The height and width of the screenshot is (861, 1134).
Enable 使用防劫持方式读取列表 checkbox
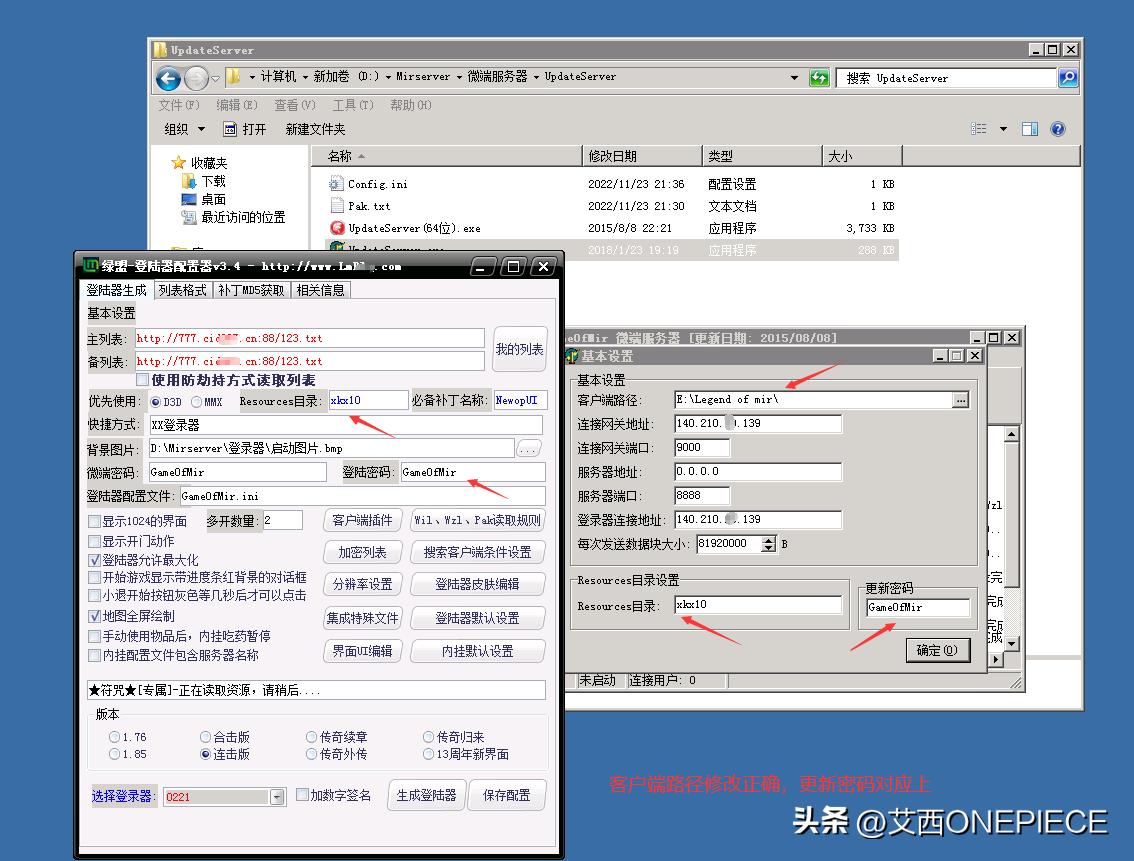[141, 377]
